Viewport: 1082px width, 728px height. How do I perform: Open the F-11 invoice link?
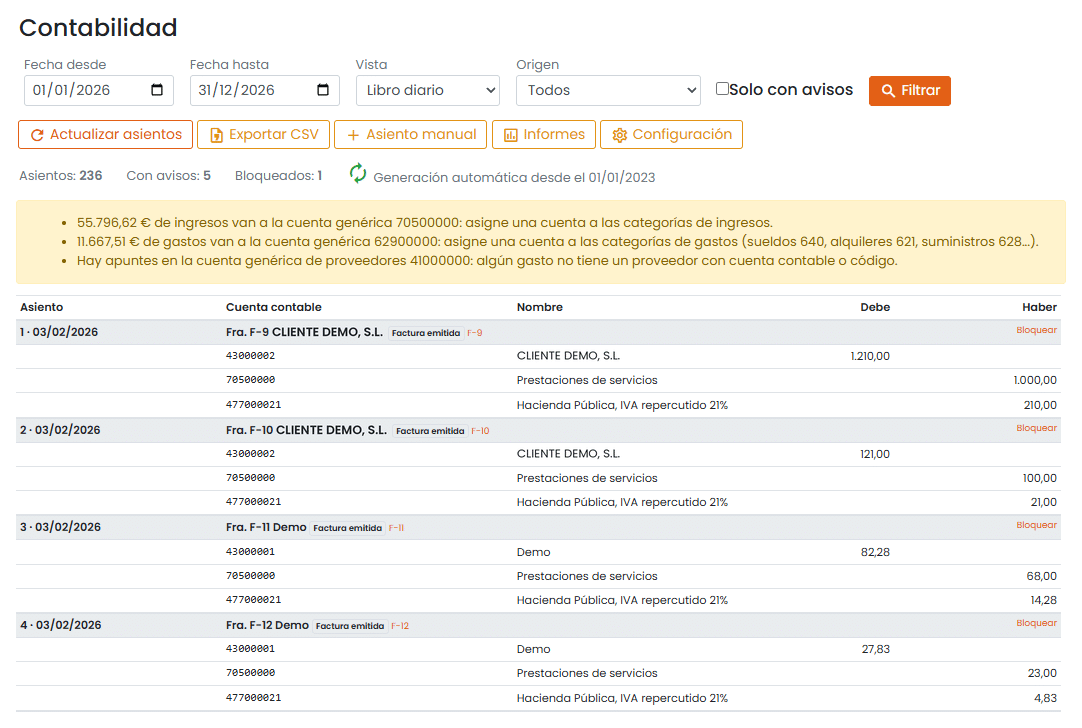[x=396, y=529]
